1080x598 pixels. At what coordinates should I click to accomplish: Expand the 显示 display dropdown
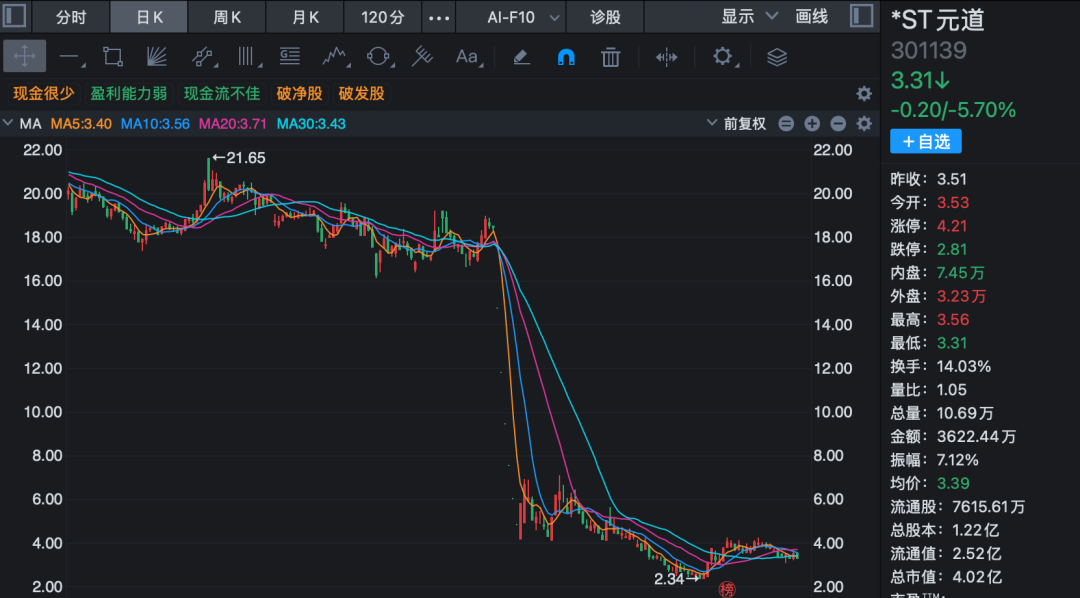(x=749, y=17)
